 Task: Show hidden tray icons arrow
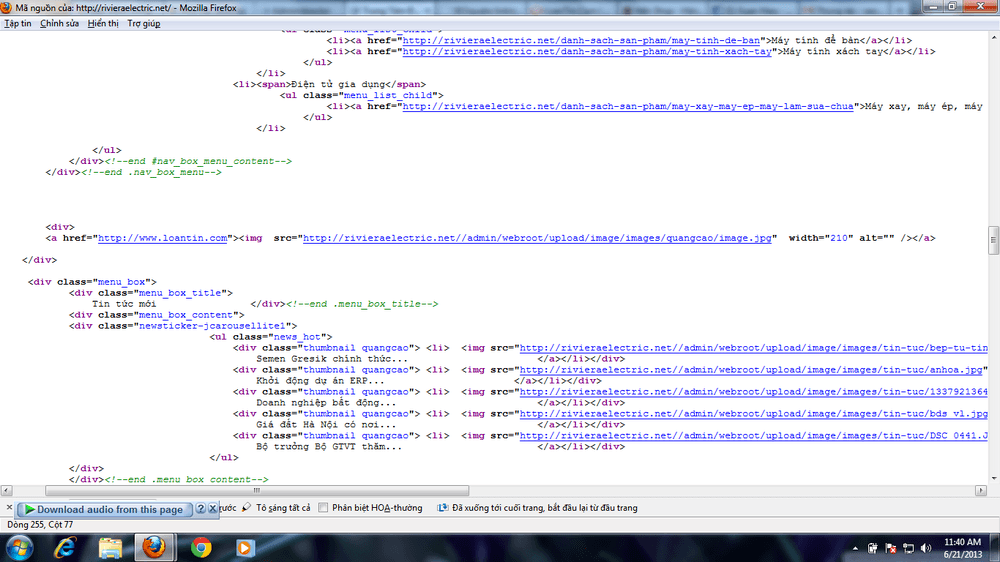pyautogui.click(x=855, y=548)
